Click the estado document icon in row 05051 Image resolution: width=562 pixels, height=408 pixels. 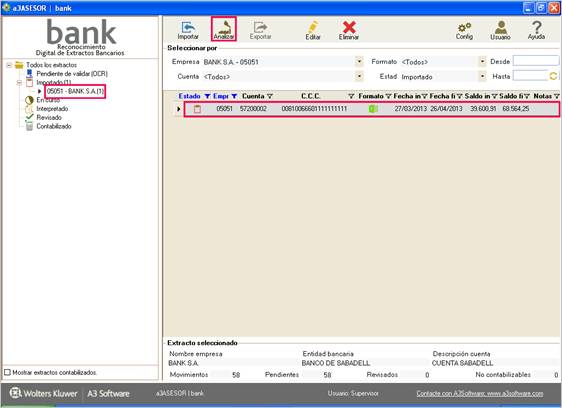[x=197, y=109]
